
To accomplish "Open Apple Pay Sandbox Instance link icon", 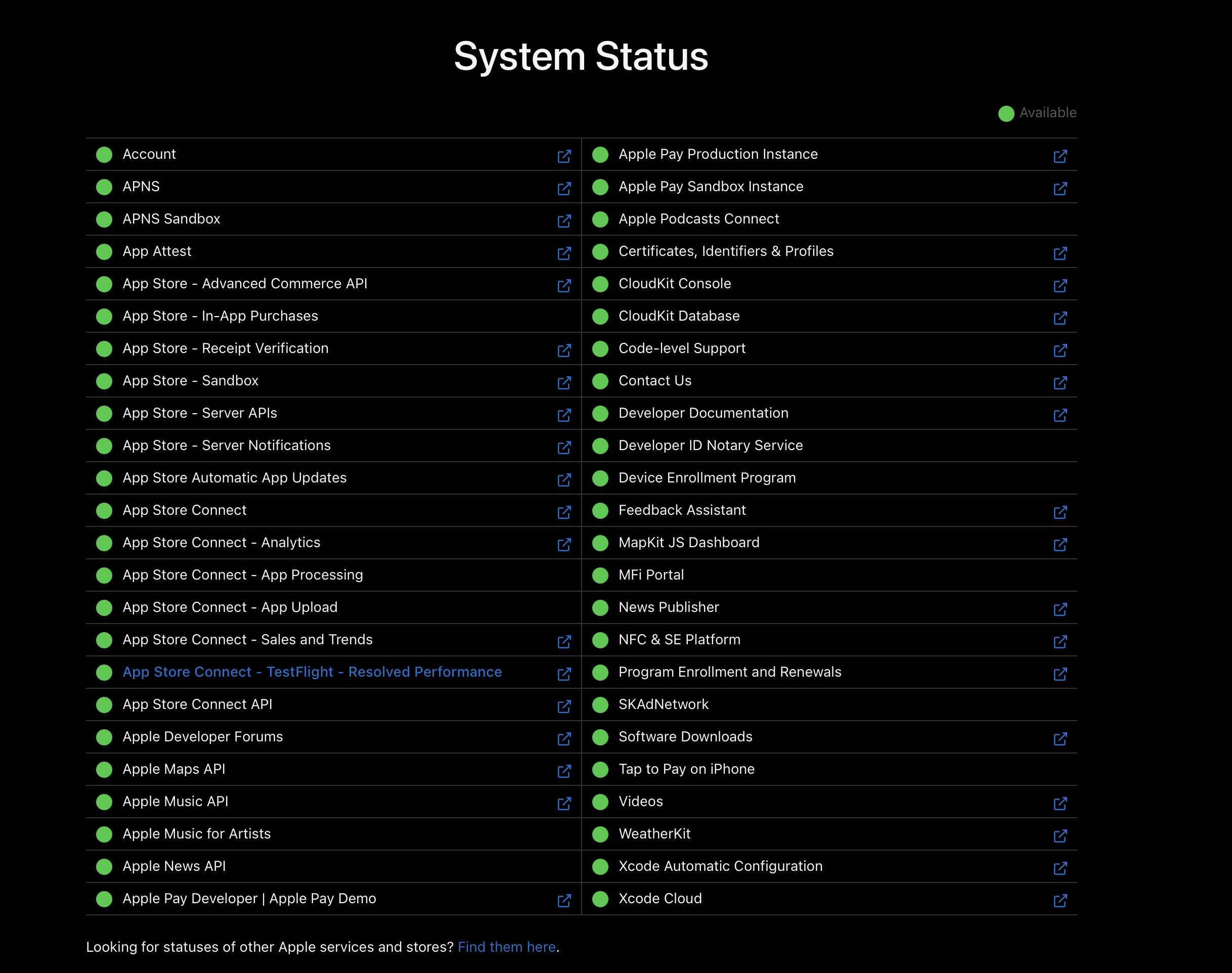I will coord(1060,189).
